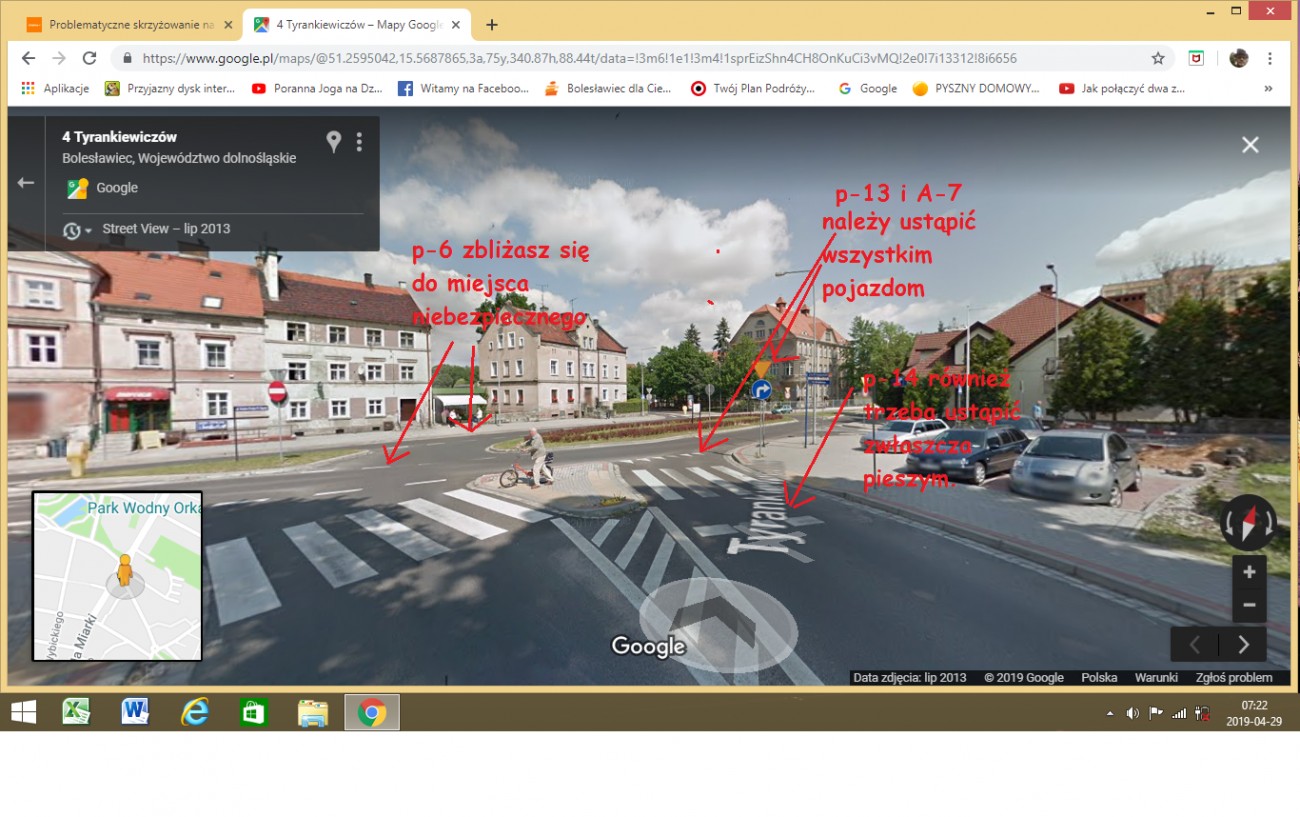Reload the page
1300x817 pixels.
coord(89,58)
